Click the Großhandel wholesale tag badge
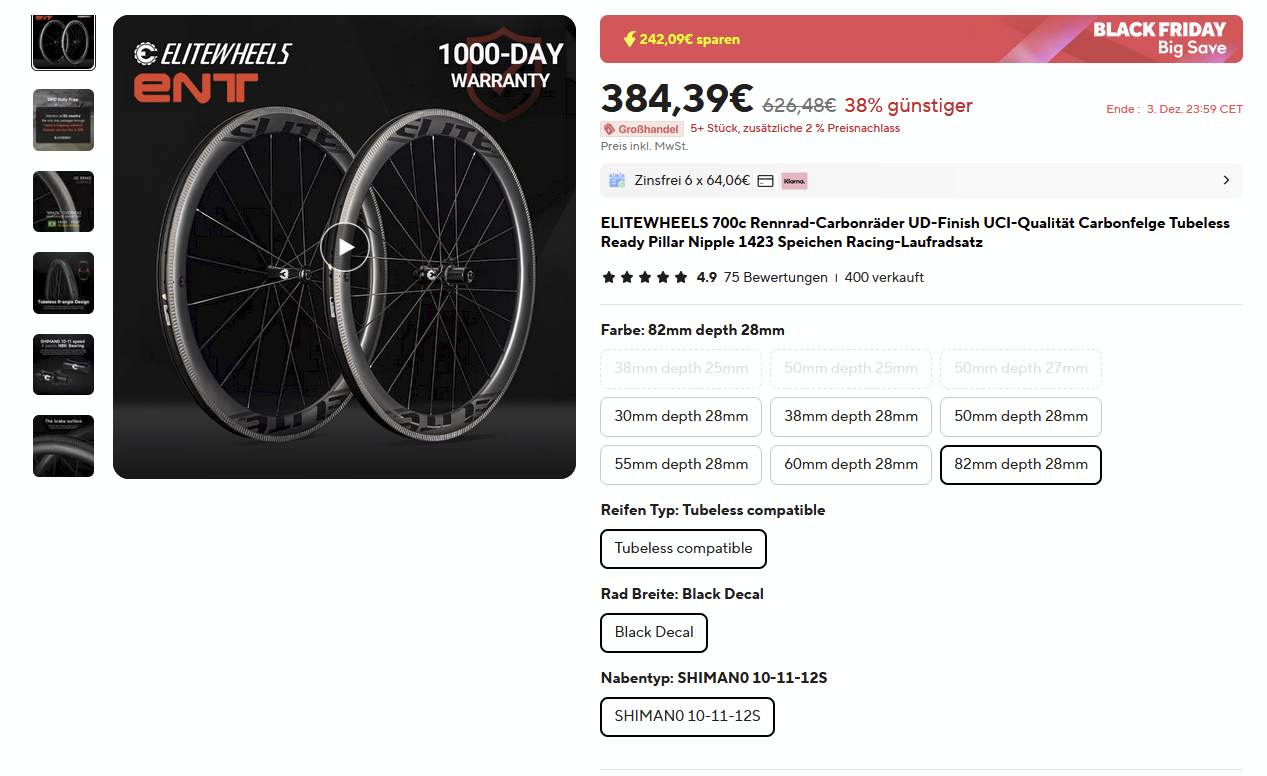 point(642,129)
